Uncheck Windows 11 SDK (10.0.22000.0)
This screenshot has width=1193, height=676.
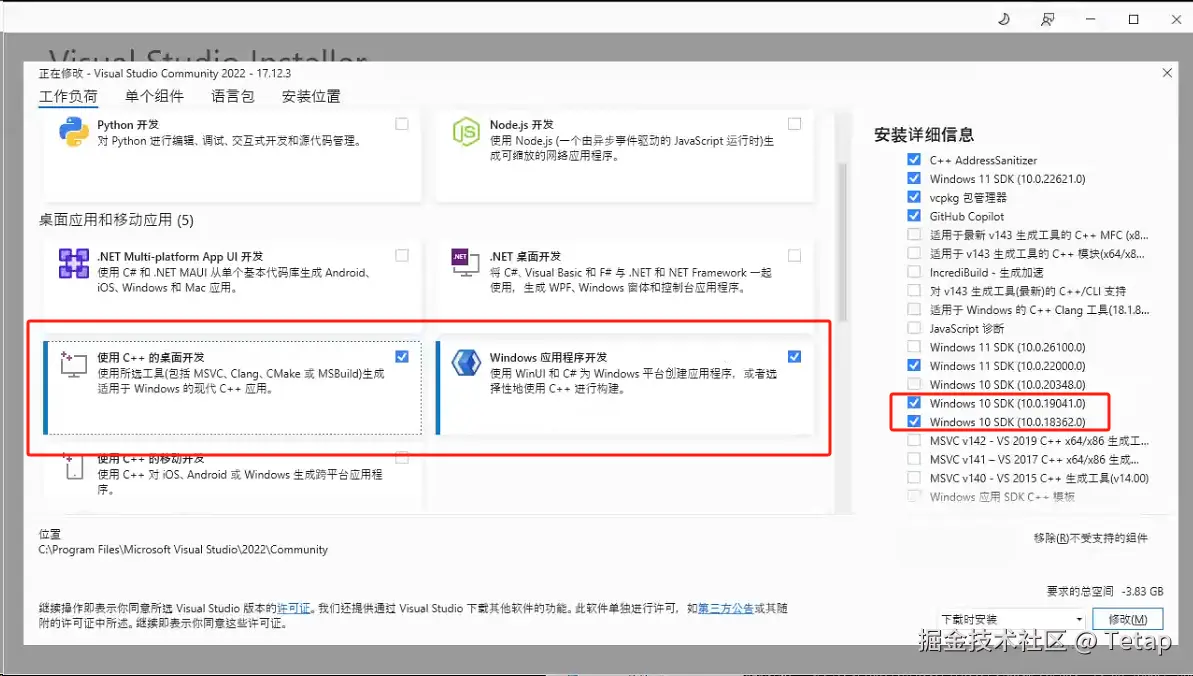(x=914, y=365)
